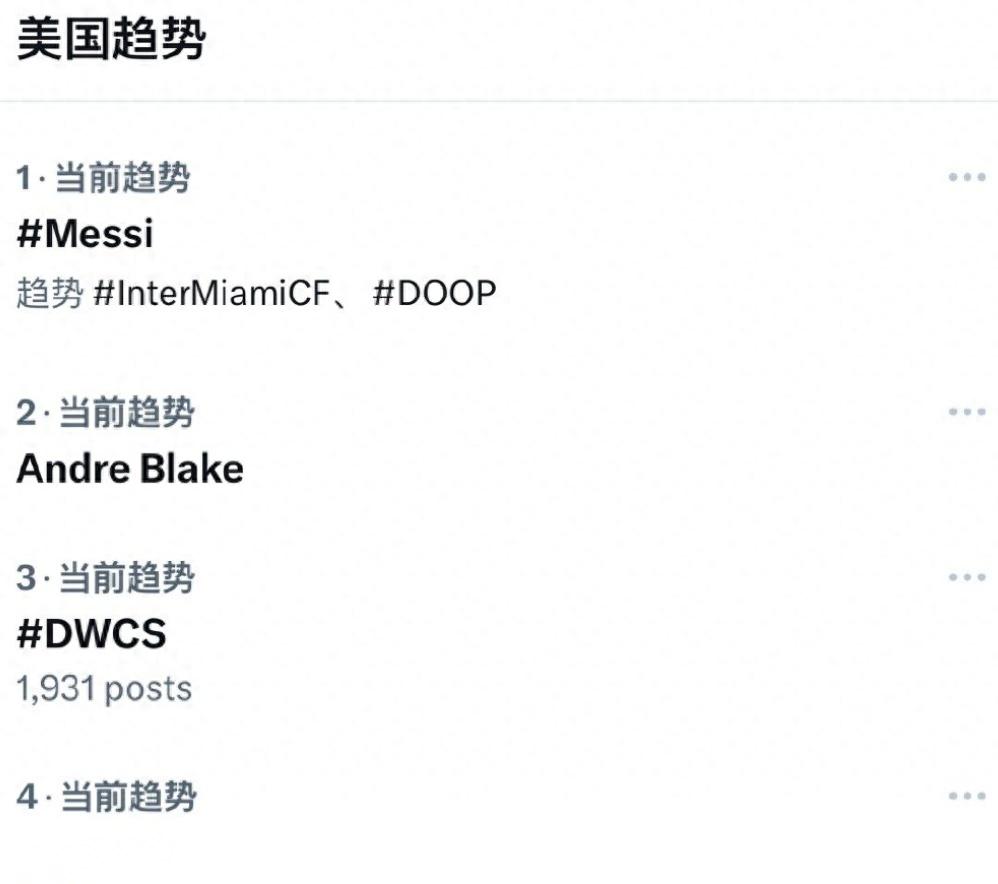998x884 pixels.
Task: Click the 当前趋势 label above Andre Blake
Action: [126, 413]
